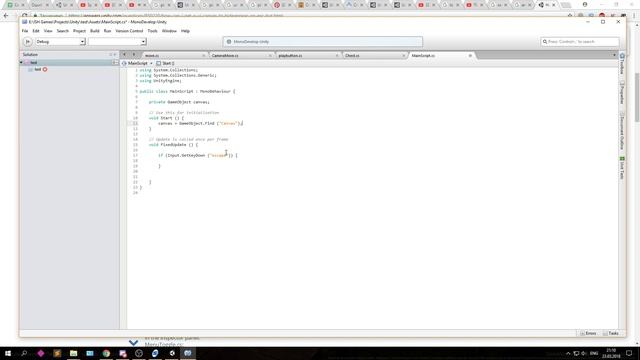The height and width of the screenshot is (360, 640).
Task: Click the ENG language indicator
Action: coord(594,353)
